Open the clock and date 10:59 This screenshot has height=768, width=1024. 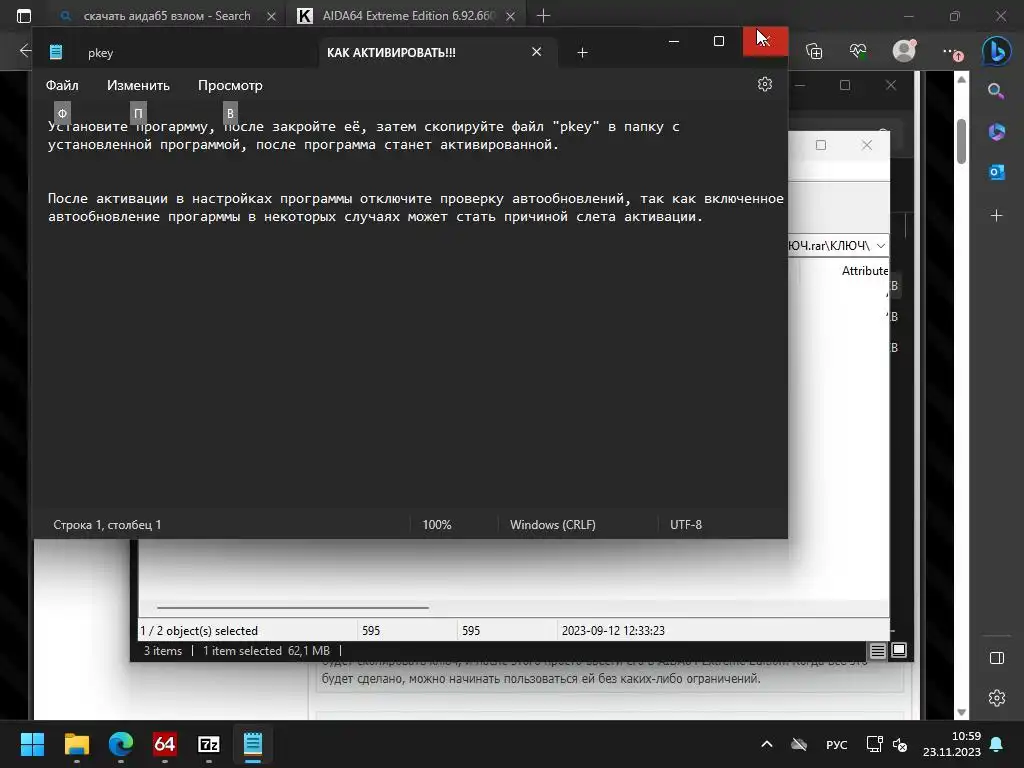952,744
